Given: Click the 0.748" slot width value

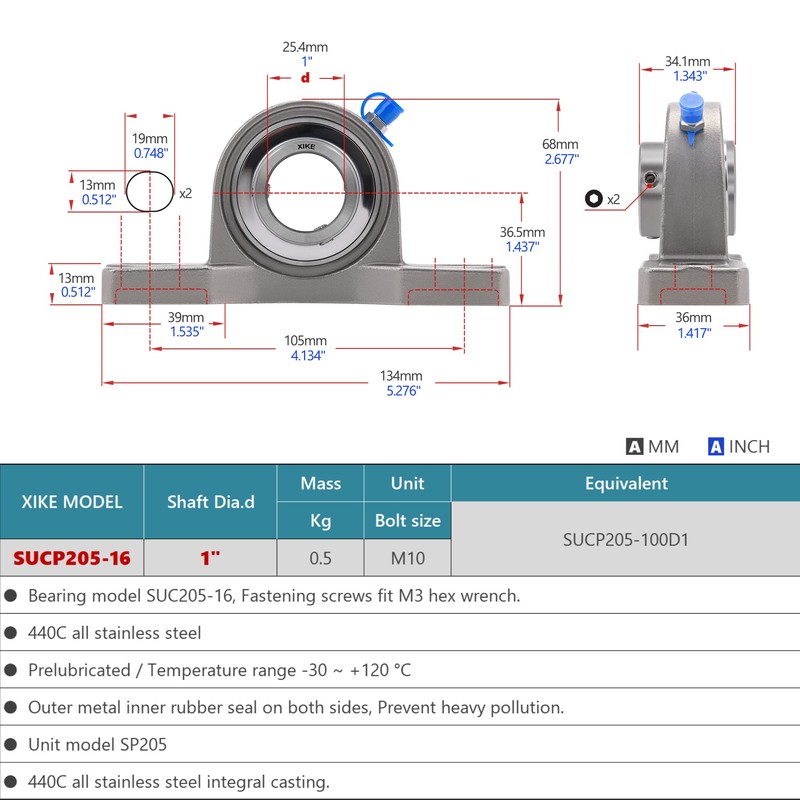Looking at the screenshot, I should pyautogui.click(x=151, y=153).
